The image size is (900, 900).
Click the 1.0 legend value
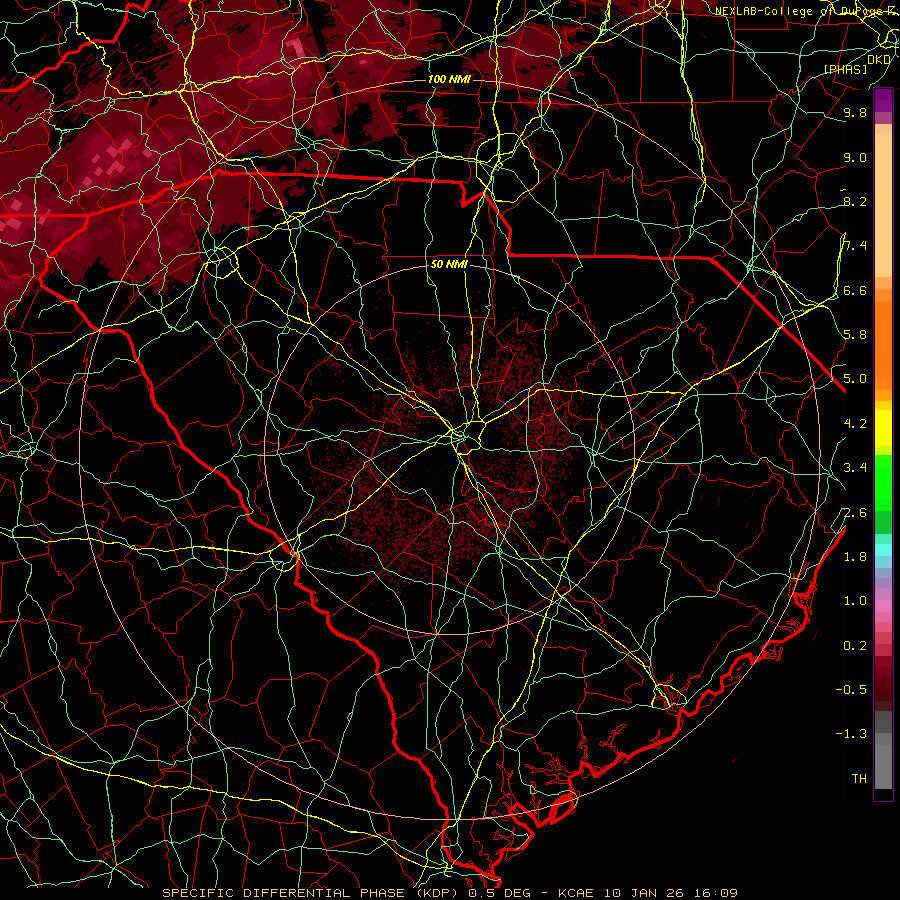tap(855, 601)
